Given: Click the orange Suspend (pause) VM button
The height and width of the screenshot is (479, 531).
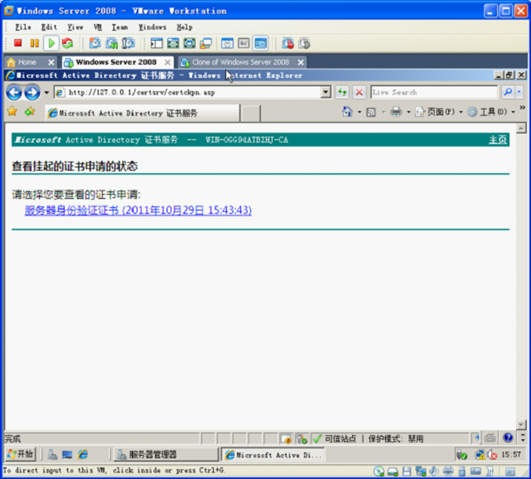Looking at the screenshot, I should pos(34,43).
